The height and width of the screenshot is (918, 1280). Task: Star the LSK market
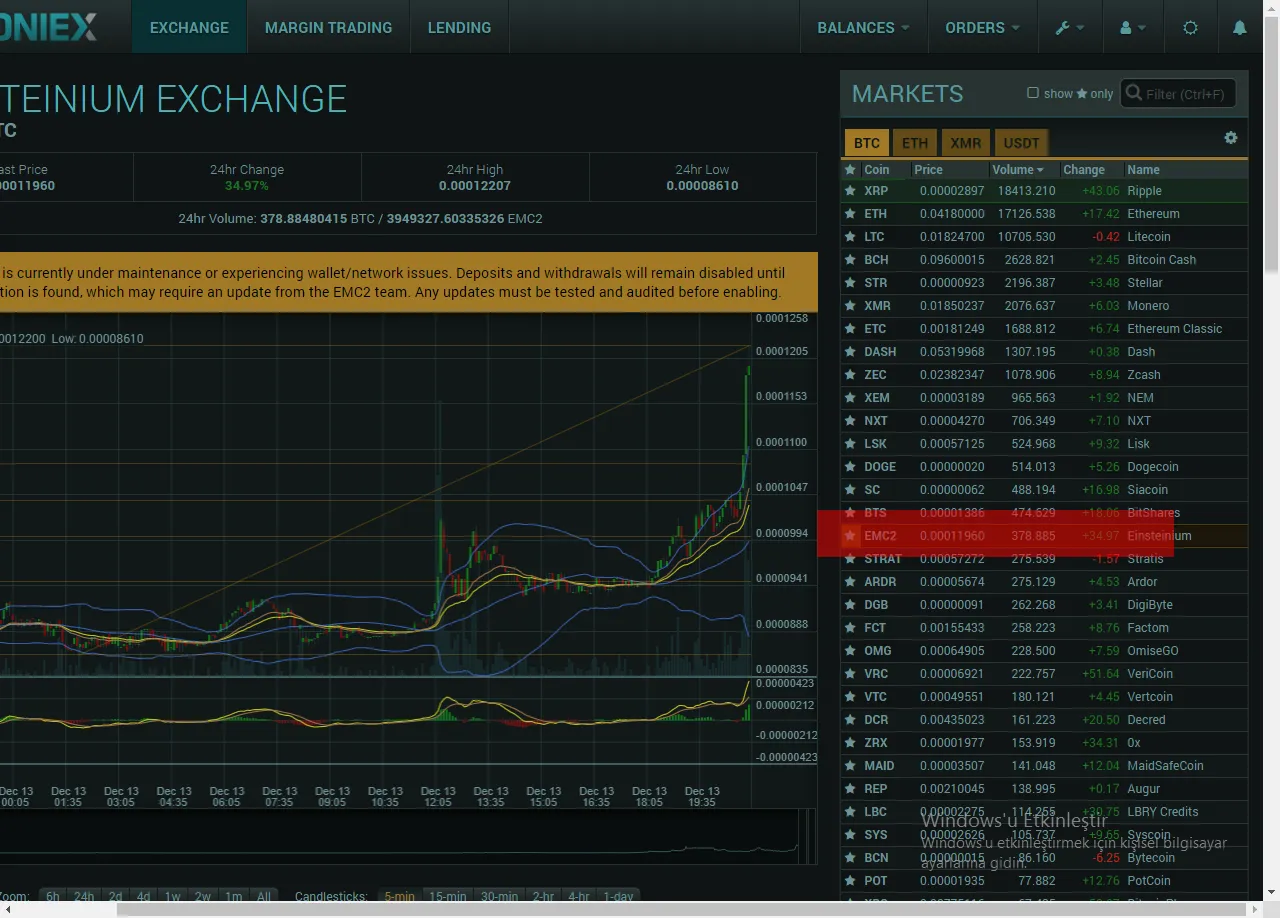[850, 444]
